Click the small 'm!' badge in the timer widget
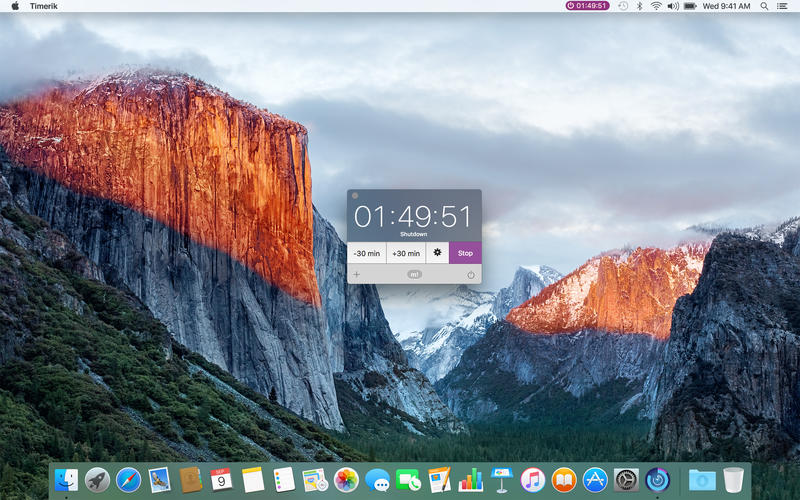 (414, 274)
